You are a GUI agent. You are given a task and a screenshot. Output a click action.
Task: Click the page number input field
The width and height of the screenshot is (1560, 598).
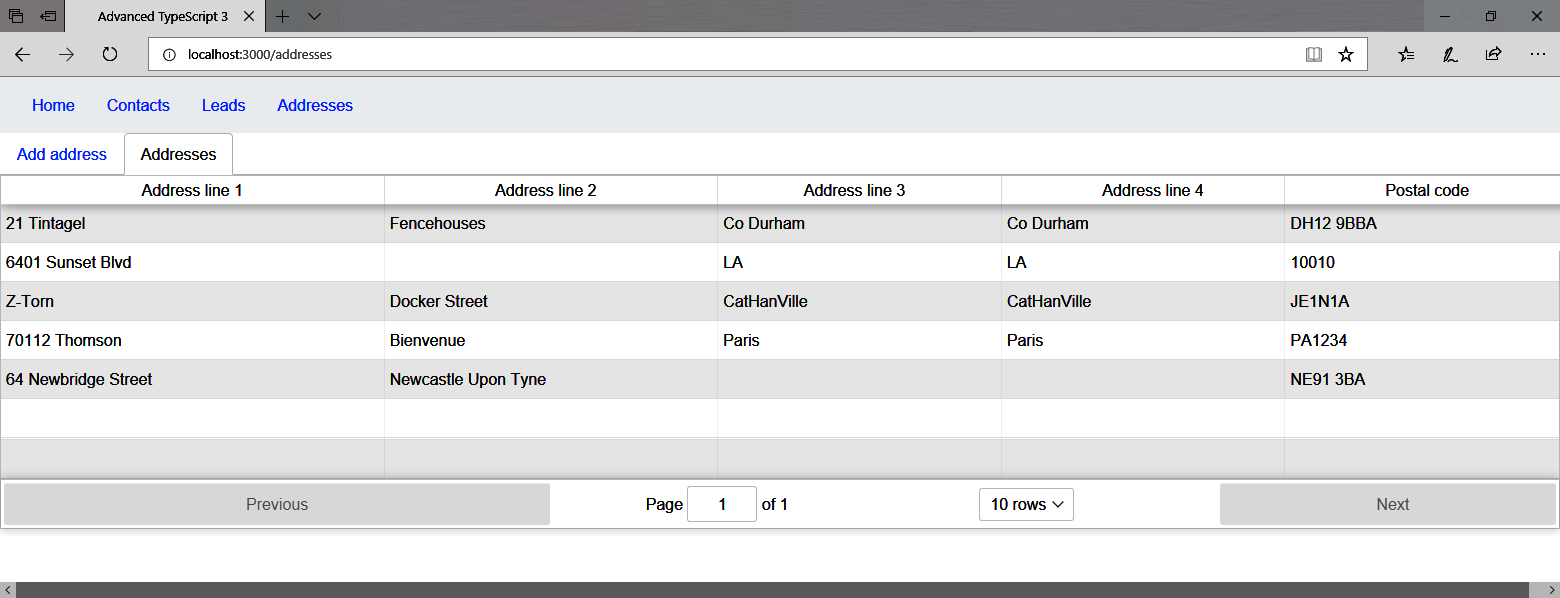pos(721,505)
